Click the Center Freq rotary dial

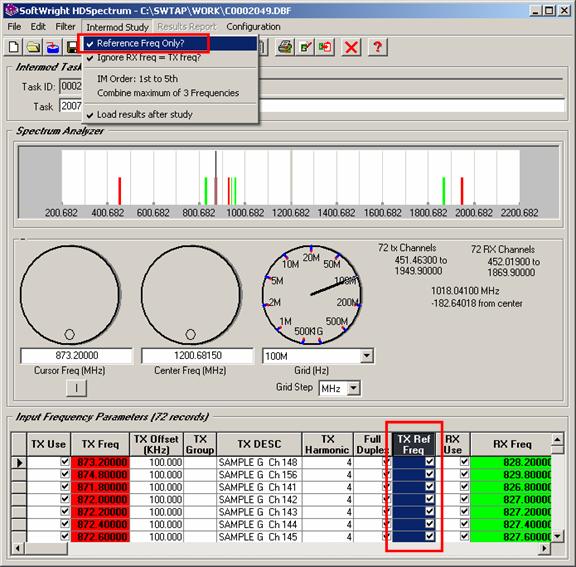pyautogui.click(x=191, y=295)
